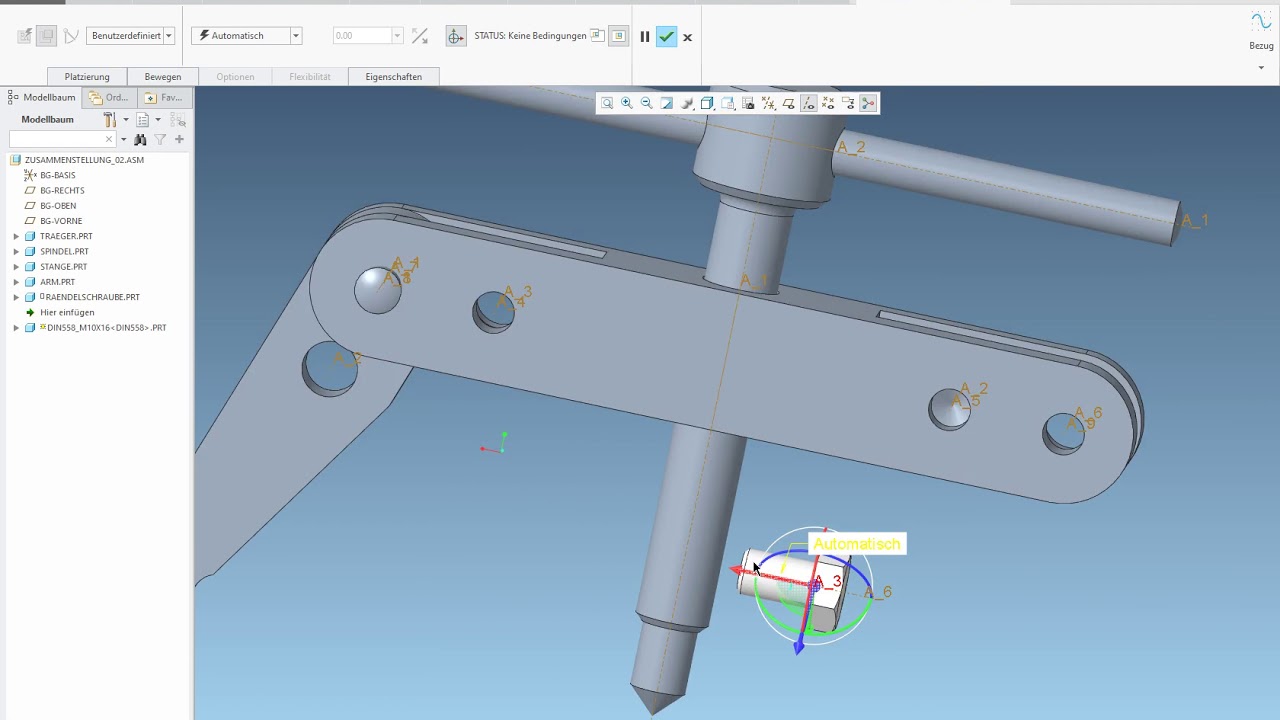
Task: Click the Bezug datum ribbon button
Action: click(x=1261, y=30)
